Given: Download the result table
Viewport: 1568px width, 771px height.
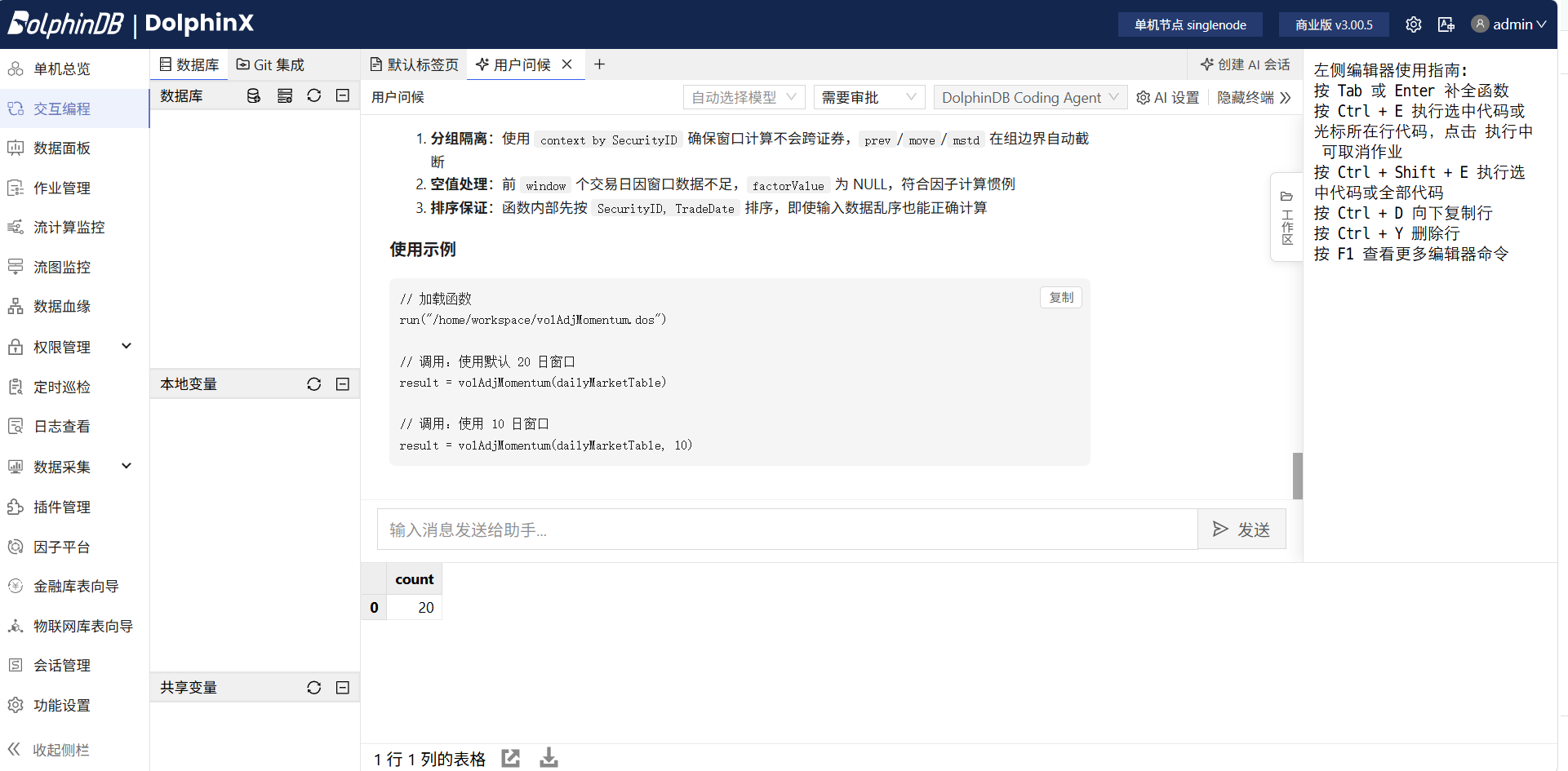Looking at the screenshot, I should tap(549, 758).
